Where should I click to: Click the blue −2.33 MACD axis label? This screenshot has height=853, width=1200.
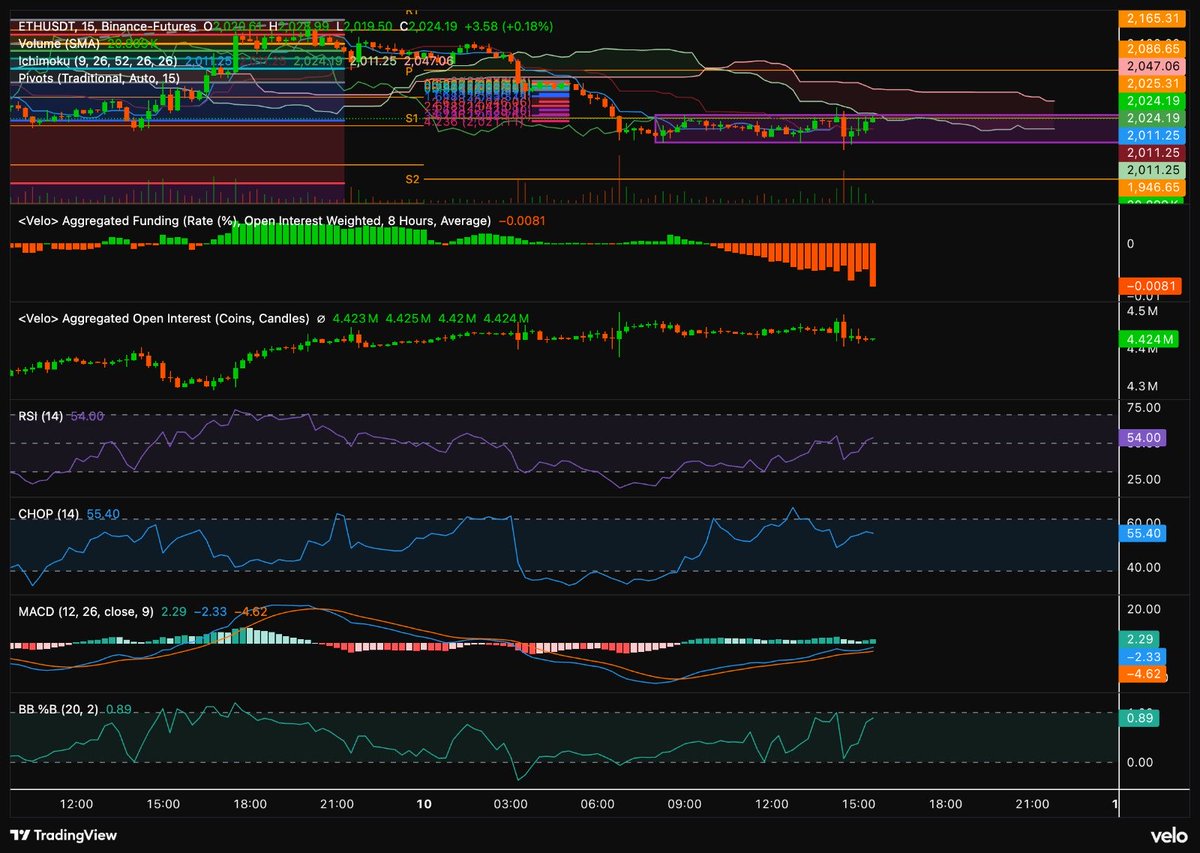tap(1143, 656)
